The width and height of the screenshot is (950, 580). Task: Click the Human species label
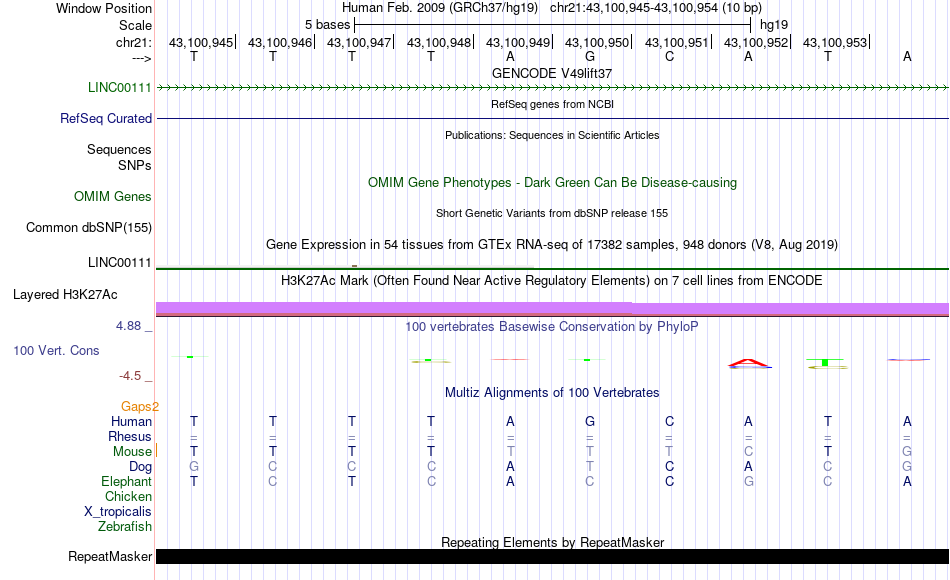tap(131, 421)
